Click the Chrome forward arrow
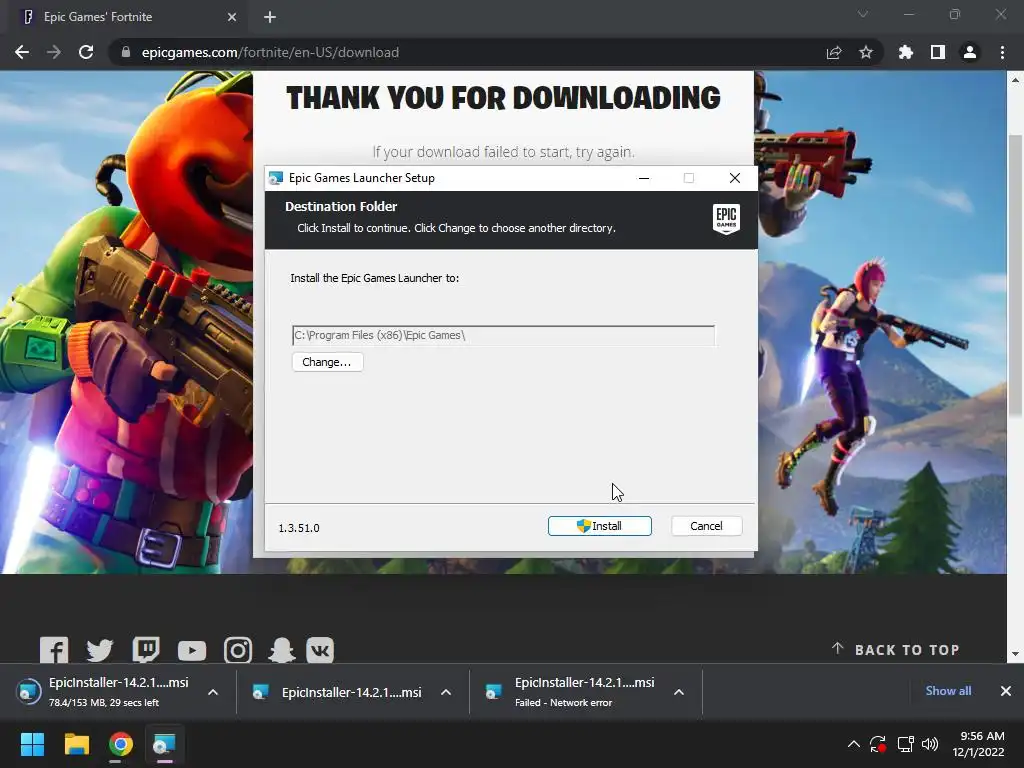Viewport: 1024px width, 768px height. (54, 52)
